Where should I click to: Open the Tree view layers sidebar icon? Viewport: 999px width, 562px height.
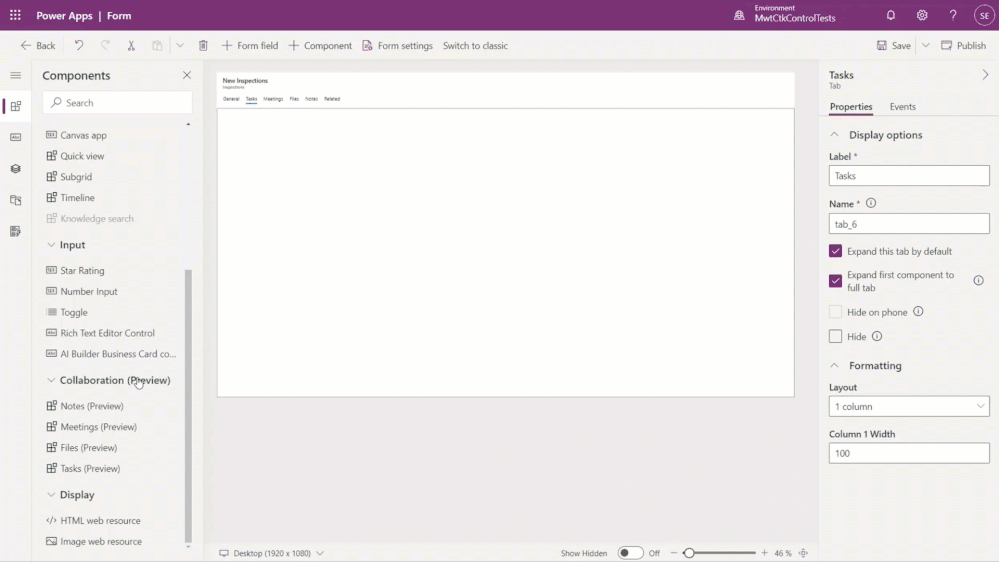[16, 169]
